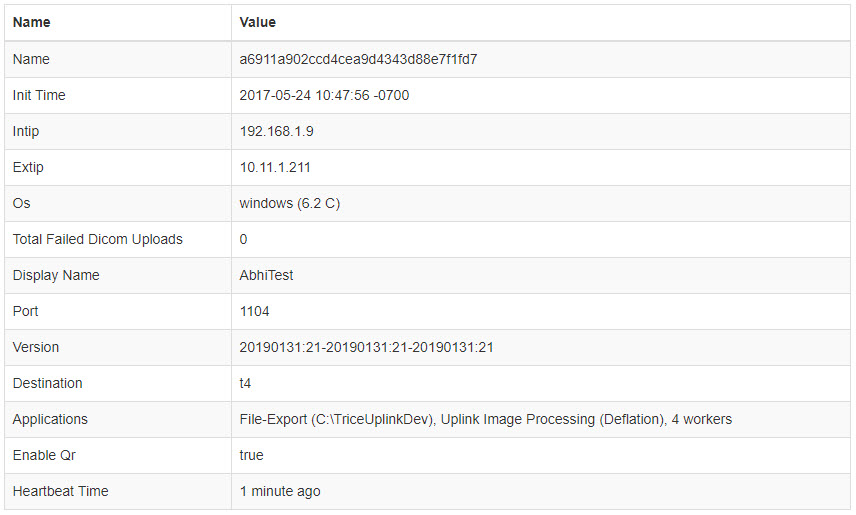
Task: Click the Value column header
Action: (258, 22)
